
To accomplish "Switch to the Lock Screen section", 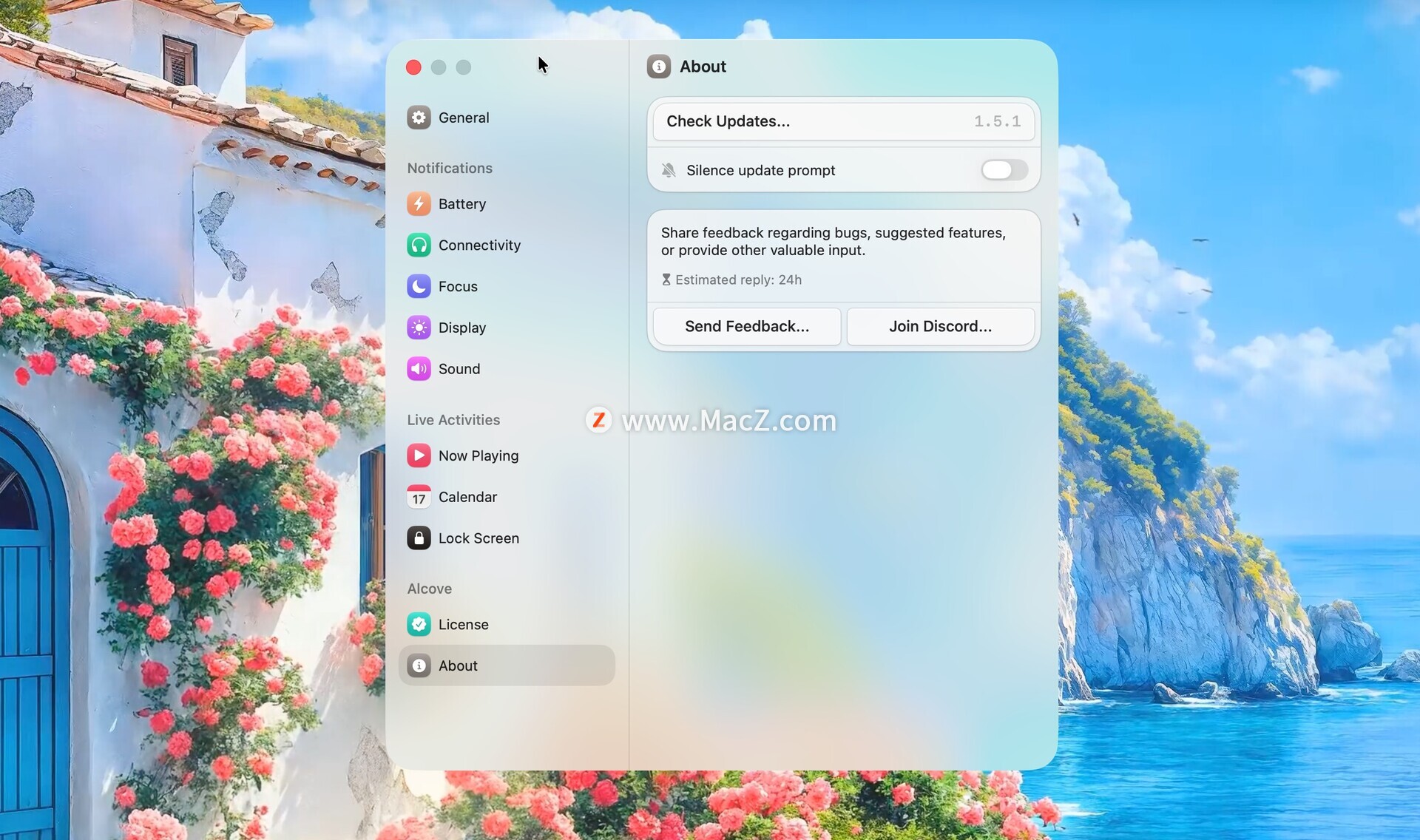I will [479, 538].
